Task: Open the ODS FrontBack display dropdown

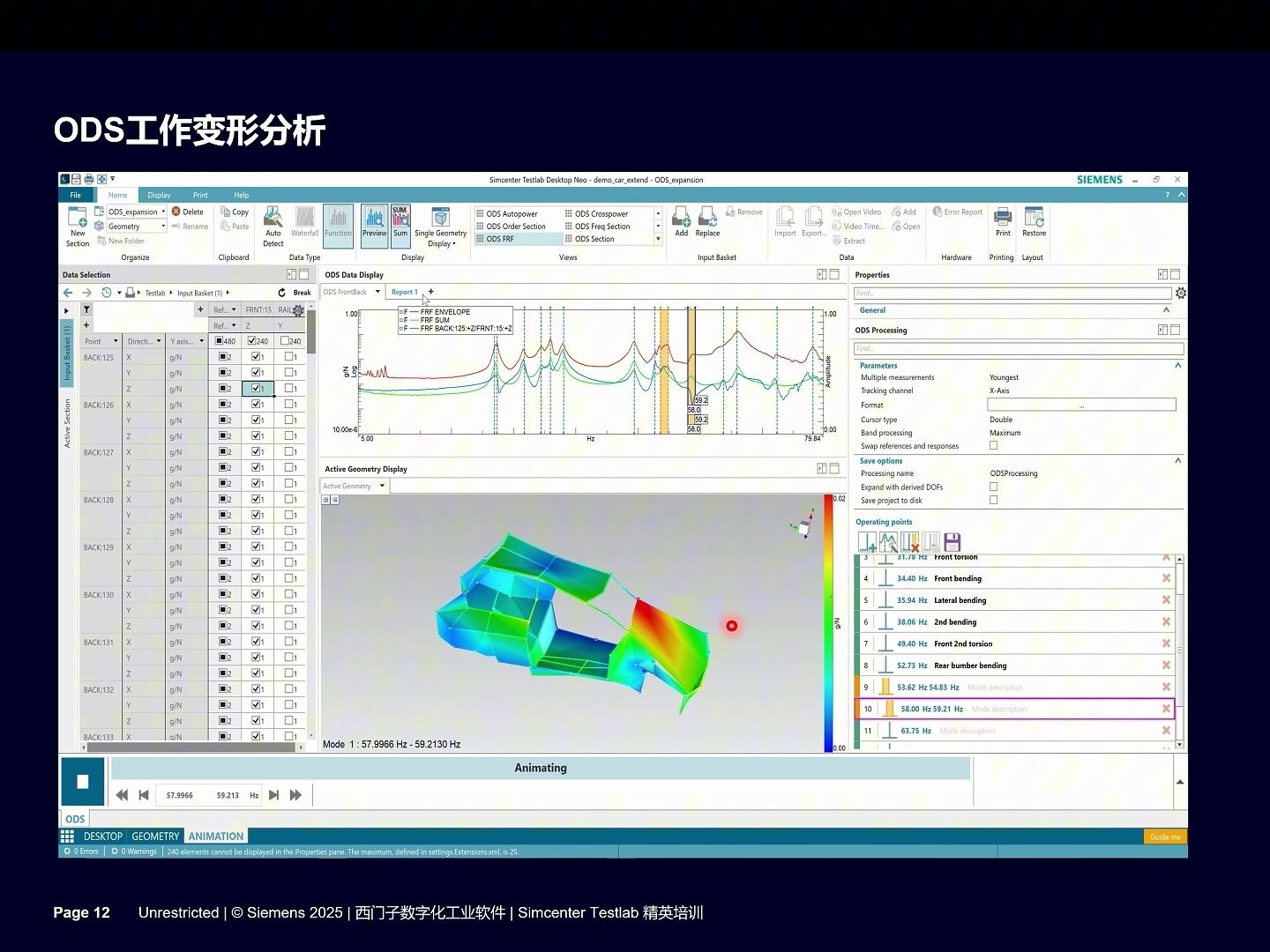Action: (x=377, y=292)
